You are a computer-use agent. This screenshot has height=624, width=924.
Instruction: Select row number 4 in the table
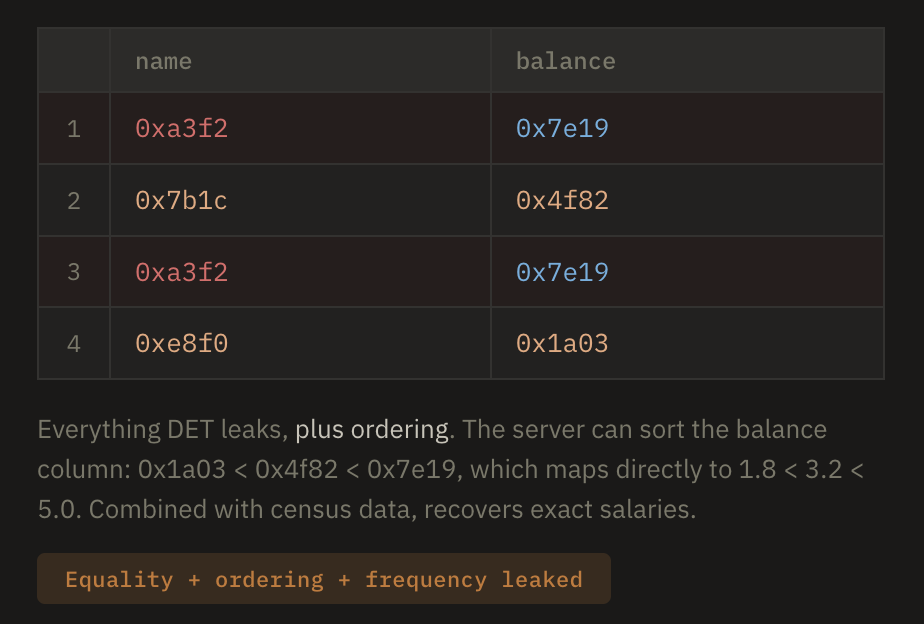click(73, 344)
